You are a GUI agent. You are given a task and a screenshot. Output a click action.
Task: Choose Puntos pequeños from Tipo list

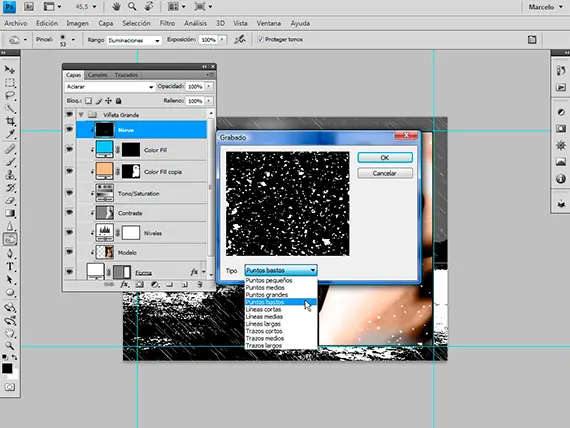click(x=281, y=280)
